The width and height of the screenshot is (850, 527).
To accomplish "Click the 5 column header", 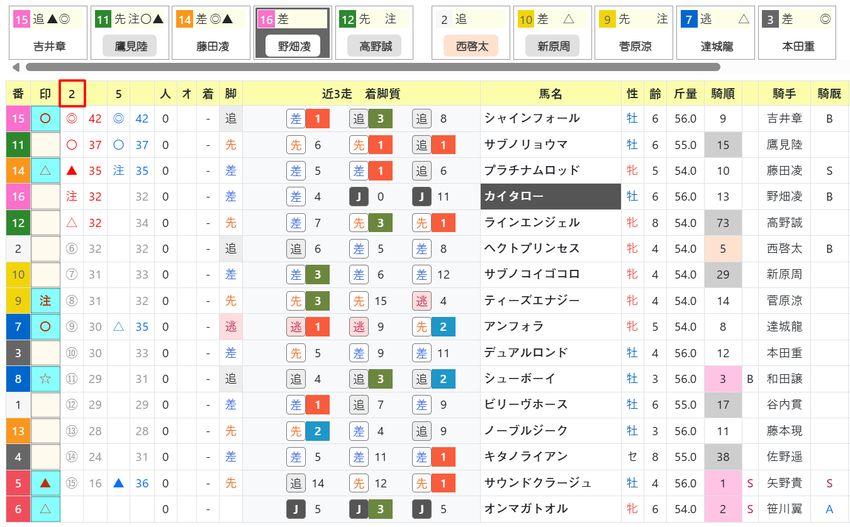I will coord(119,93).
